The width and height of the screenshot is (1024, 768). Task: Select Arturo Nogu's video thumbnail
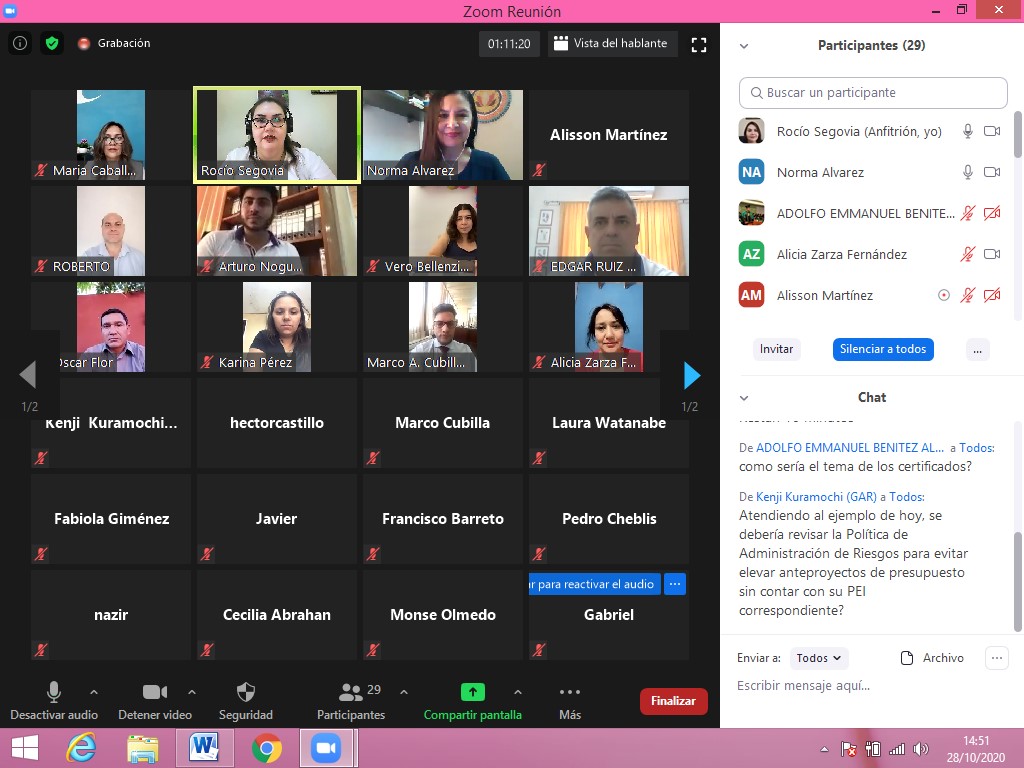tap(277, 231)
